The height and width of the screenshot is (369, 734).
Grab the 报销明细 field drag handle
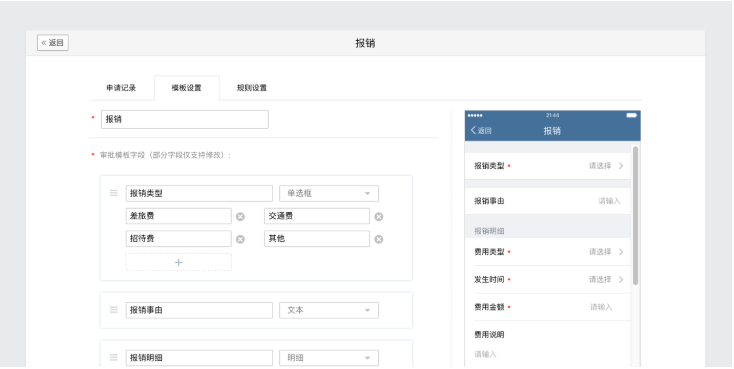[114, 357]
